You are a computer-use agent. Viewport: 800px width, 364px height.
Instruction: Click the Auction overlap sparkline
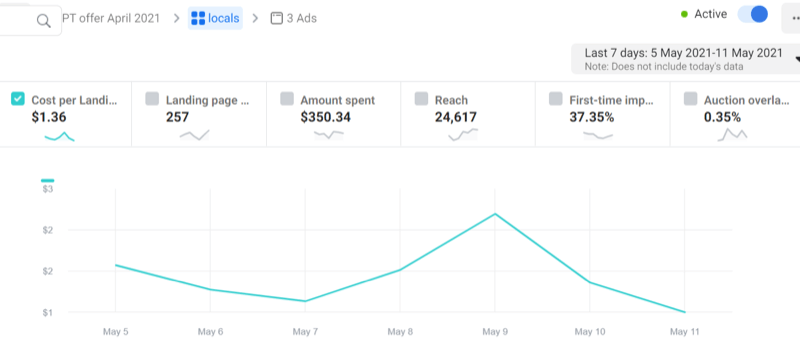(x=733, y=134)
